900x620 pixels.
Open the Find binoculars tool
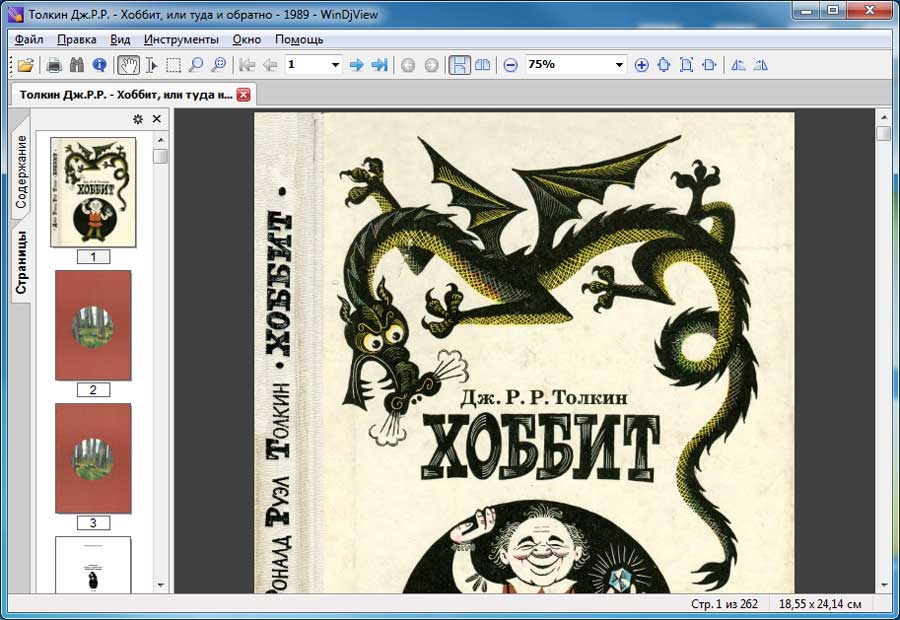tap(76, 65)
